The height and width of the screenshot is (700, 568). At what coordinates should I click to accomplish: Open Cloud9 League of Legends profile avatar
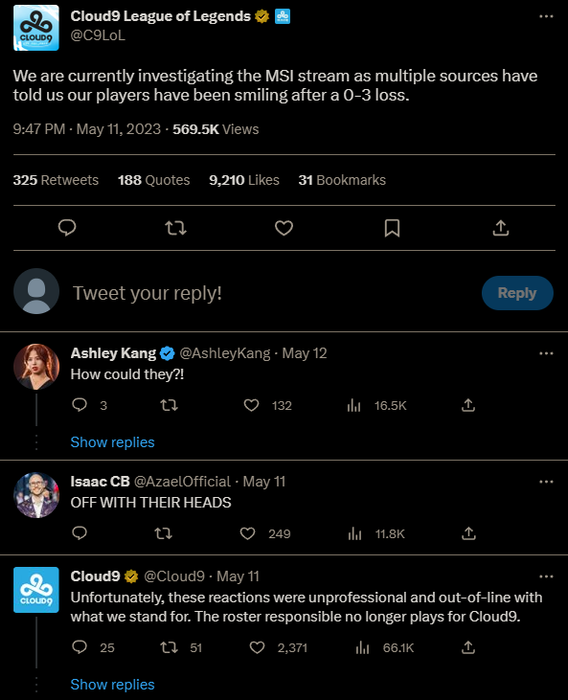(36, 28)
